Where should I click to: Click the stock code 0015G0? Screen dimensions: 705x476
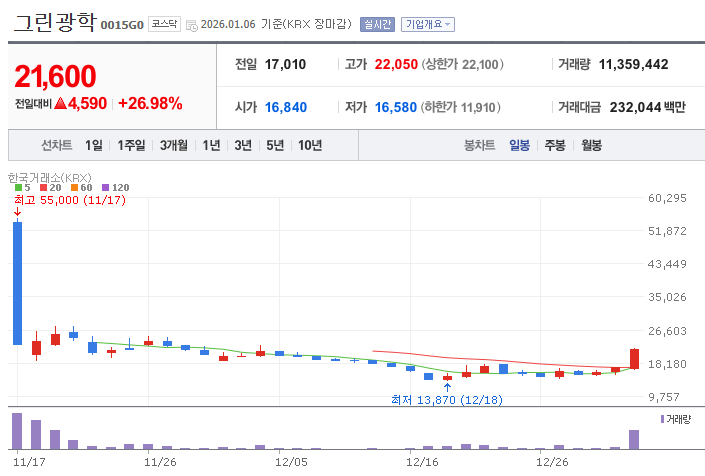[122, 25]
